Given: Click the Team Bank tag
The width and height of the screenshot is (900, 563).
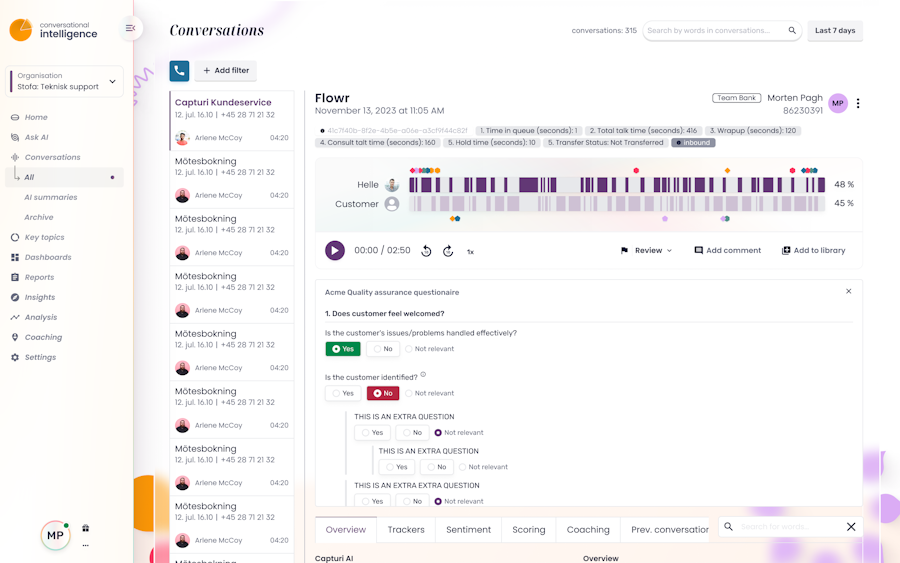Looking at the screenshot, I should point(736,98).
